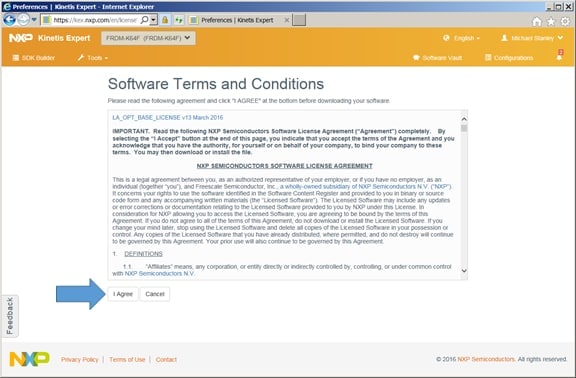Click the security lock icon in address bar
This screenshot has height=378, width=576.
tap(165, 20)
